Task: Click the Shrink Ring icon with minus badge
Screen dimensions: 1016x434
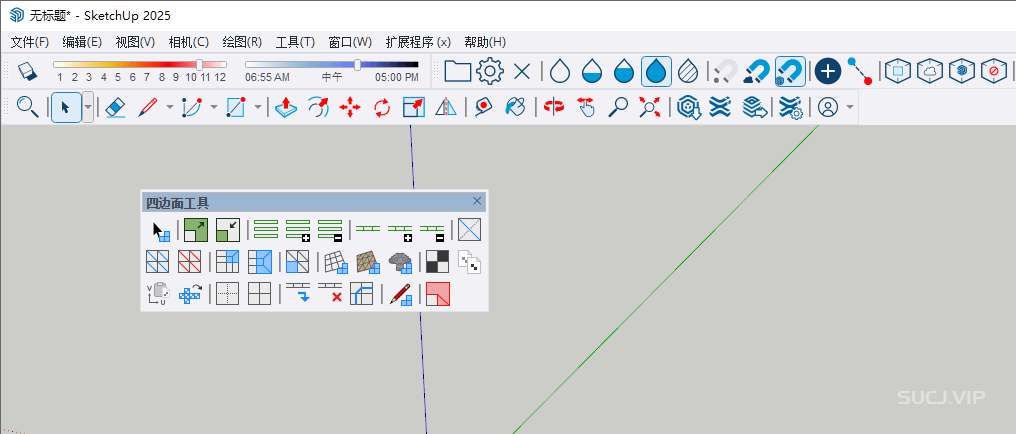Action: click(x=330, y=230)
